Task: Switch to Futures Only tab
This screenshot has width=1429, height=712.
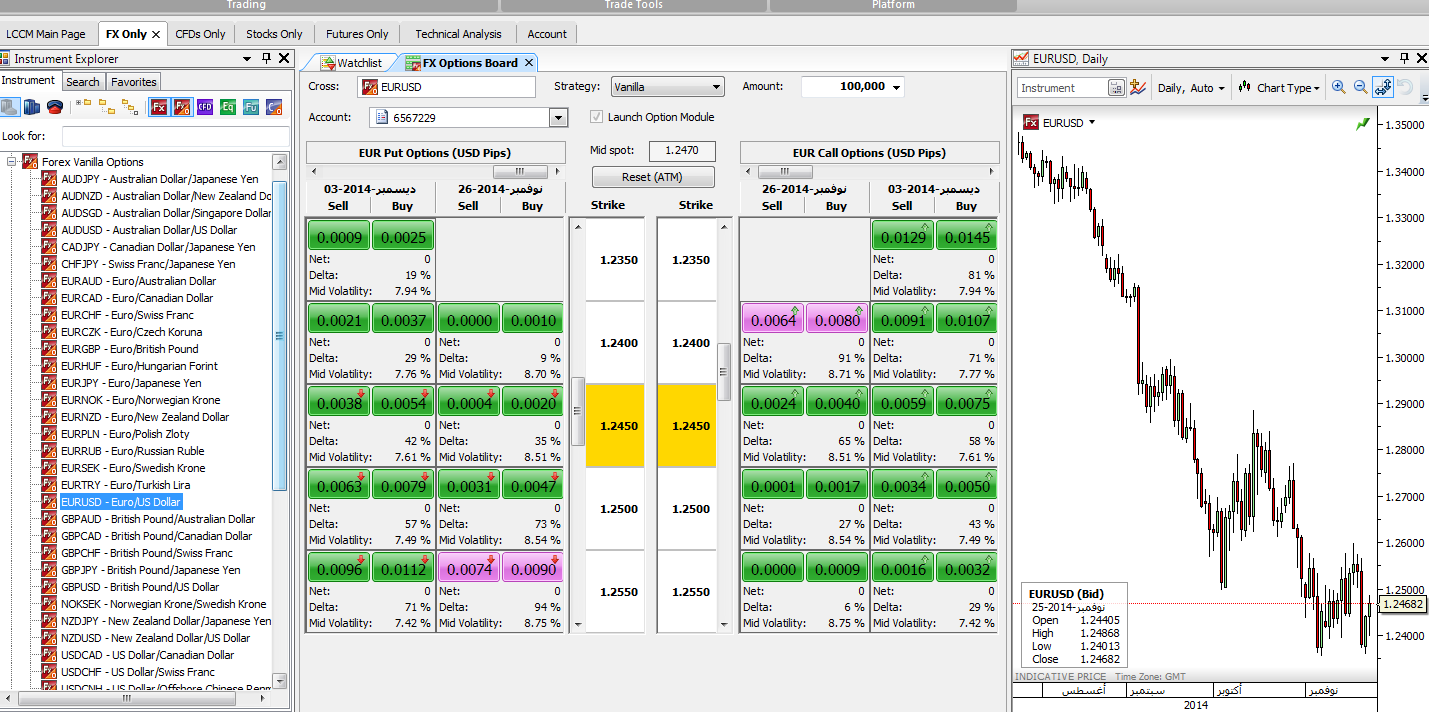Action: pos(357,34)
